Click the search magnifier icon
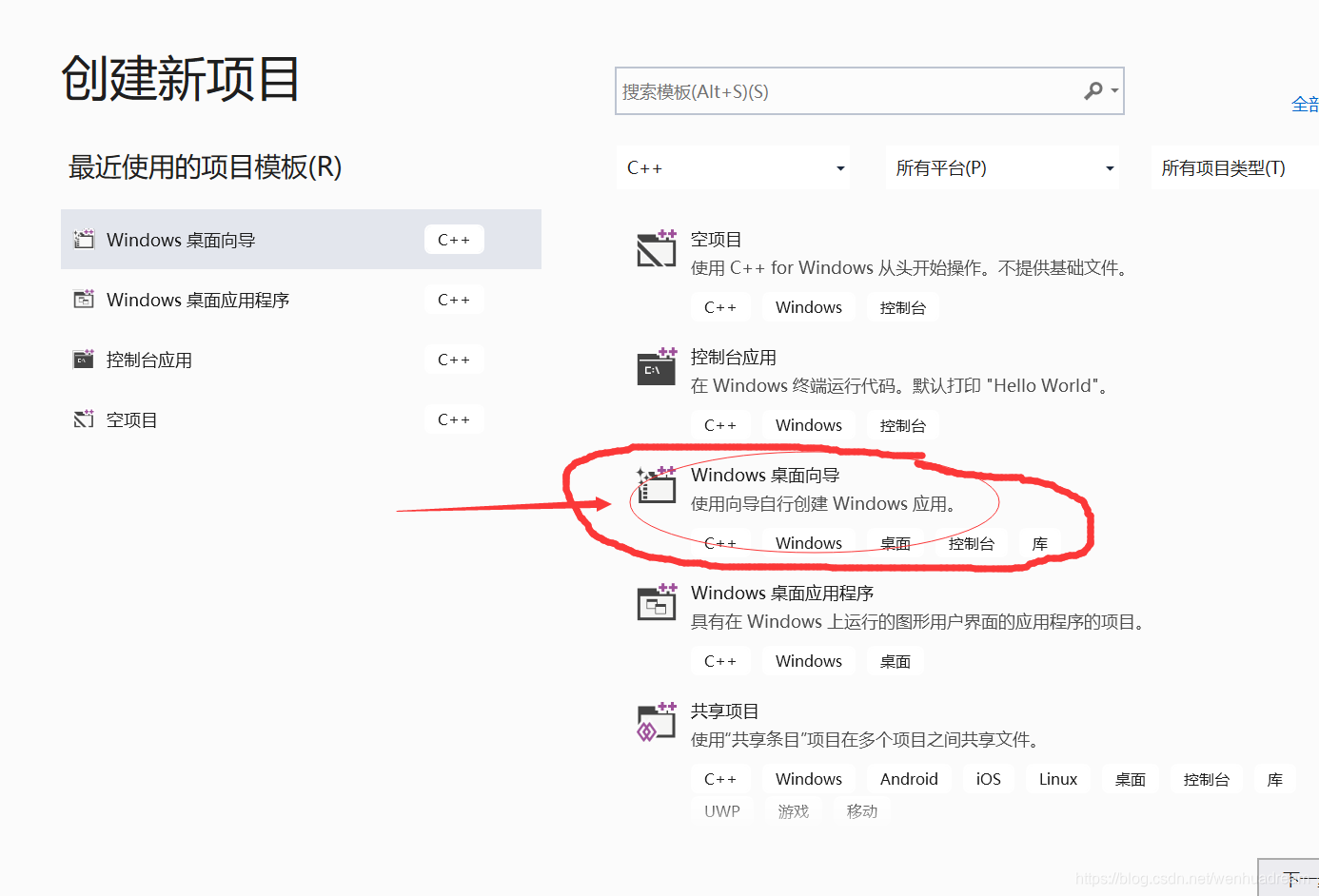This screenshot has width=1319, height=896. pos(1093,90)
